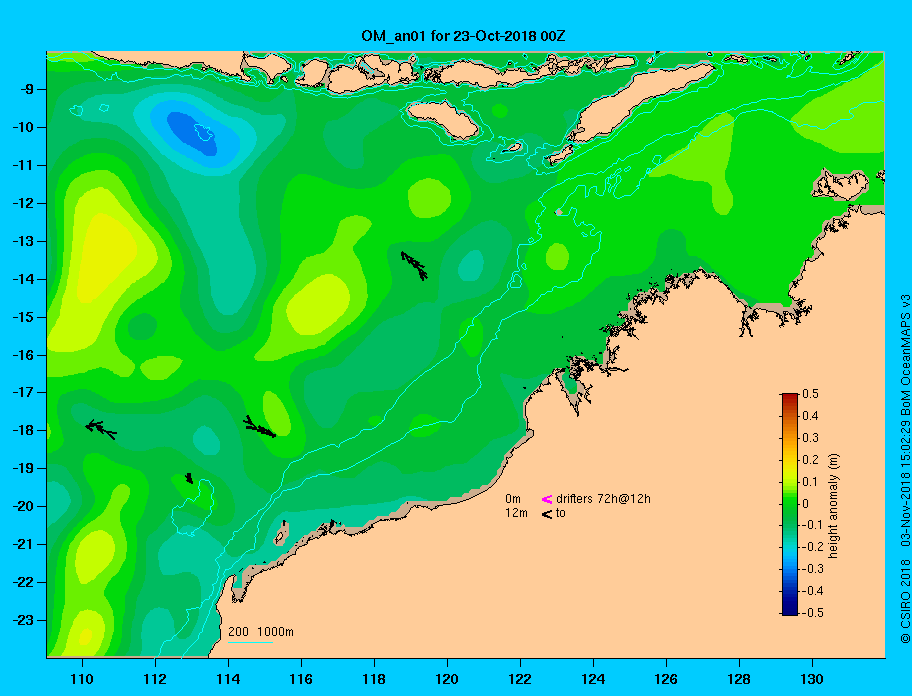
Task: Click colorbar tick label '0.3'
Action: point(810,438)
